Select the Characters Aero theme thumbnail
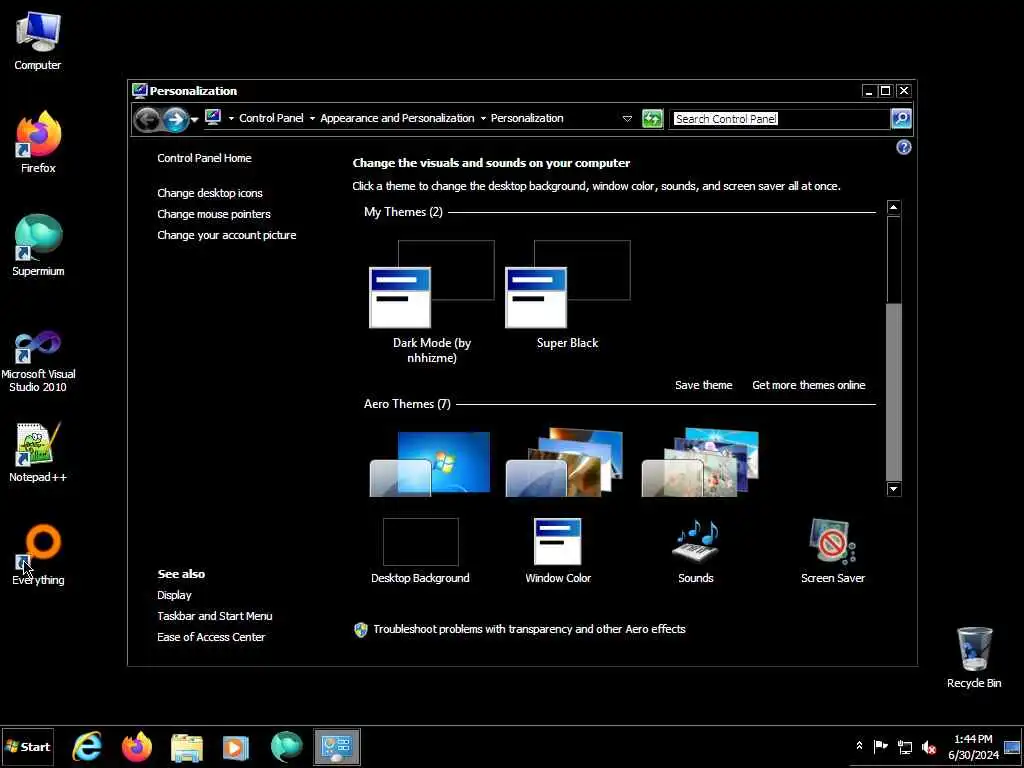The image size is (1024, 768). [700, 463]
